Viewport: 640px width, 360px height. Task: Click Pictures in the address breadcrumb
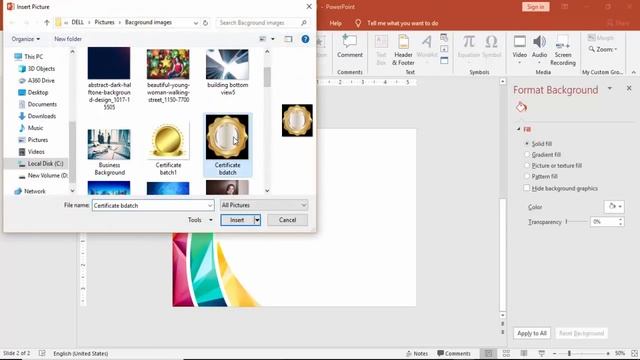104,22
